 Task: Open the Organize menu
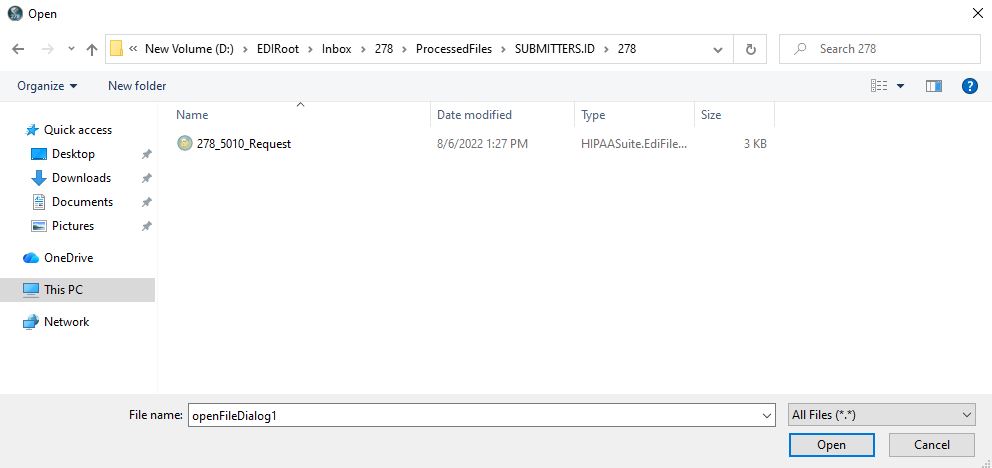pyautogui.click(x=47, y=85)
